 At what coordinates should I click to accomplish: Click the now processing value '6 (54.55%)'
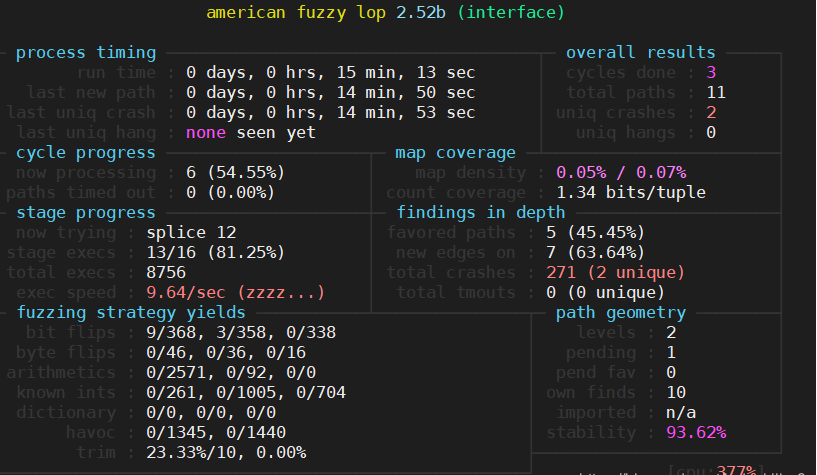[236, 172]
